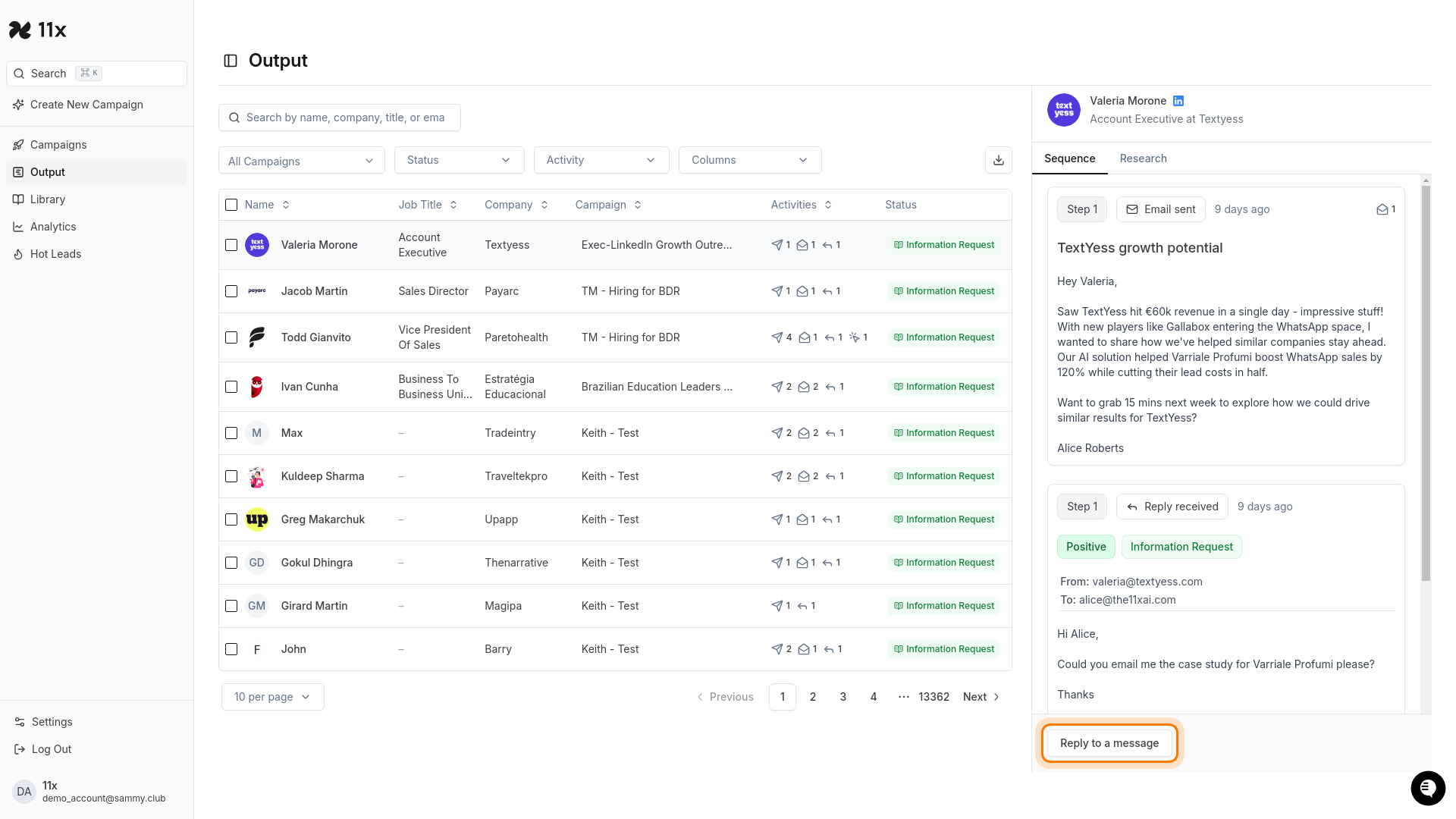
Task: Click the DA account avatar
Action: (24, 792)
